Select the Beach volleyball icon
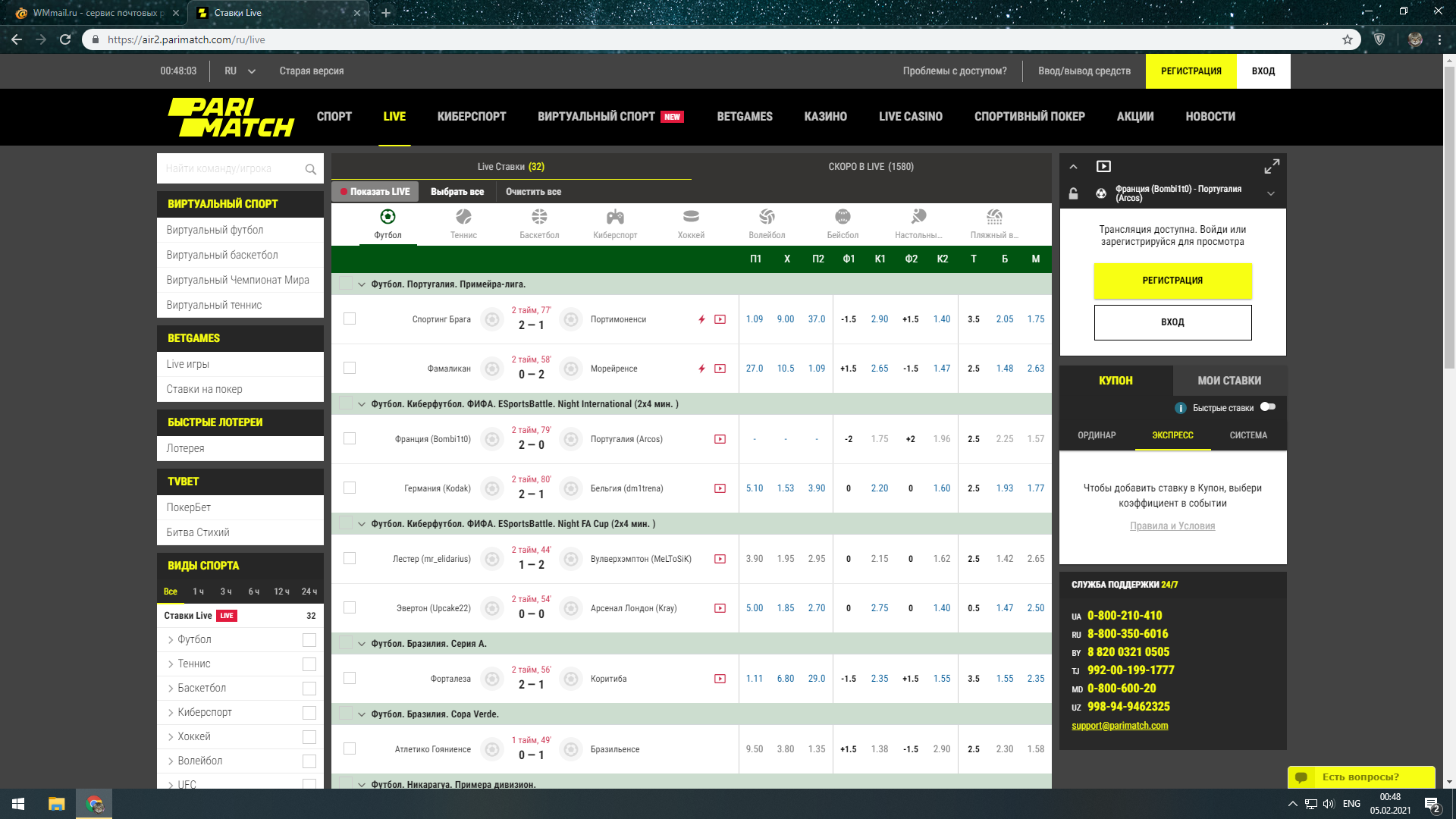The width and height of the screenshot is (1456, 819). pos(994,218)
